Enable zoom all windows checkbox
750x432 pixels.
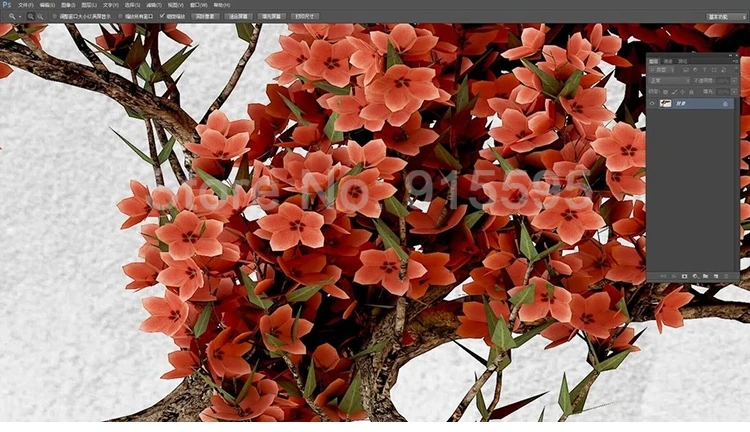(x=121, y=16)
